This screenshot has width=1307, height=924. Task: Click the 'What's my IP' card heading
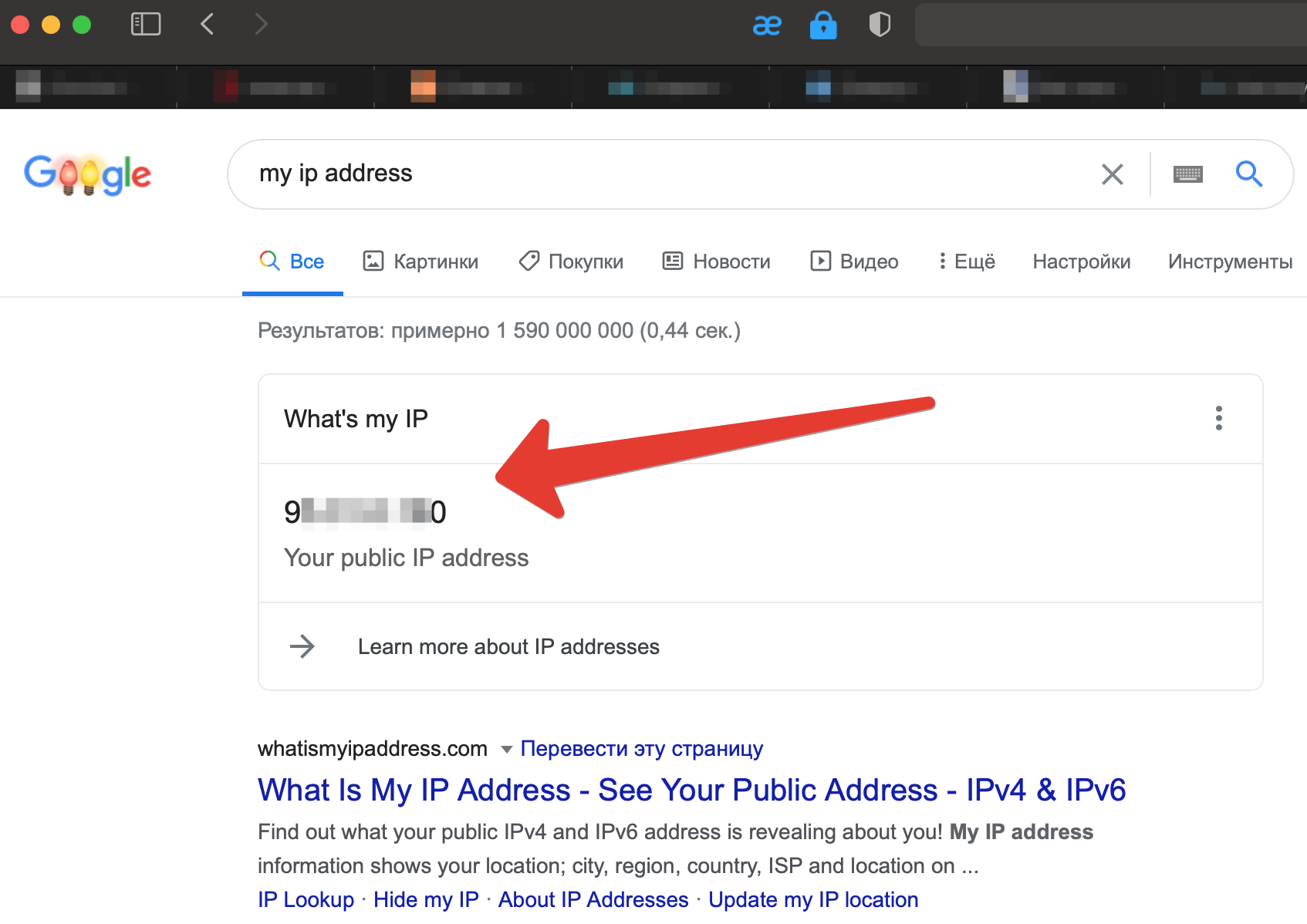(356, 419)
